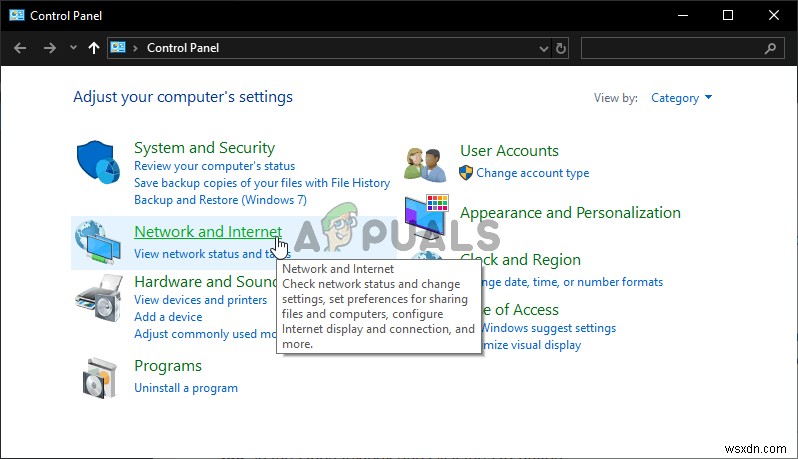Click the Uninstall a program link
The image size is (798, 459).
click(186, 388)
